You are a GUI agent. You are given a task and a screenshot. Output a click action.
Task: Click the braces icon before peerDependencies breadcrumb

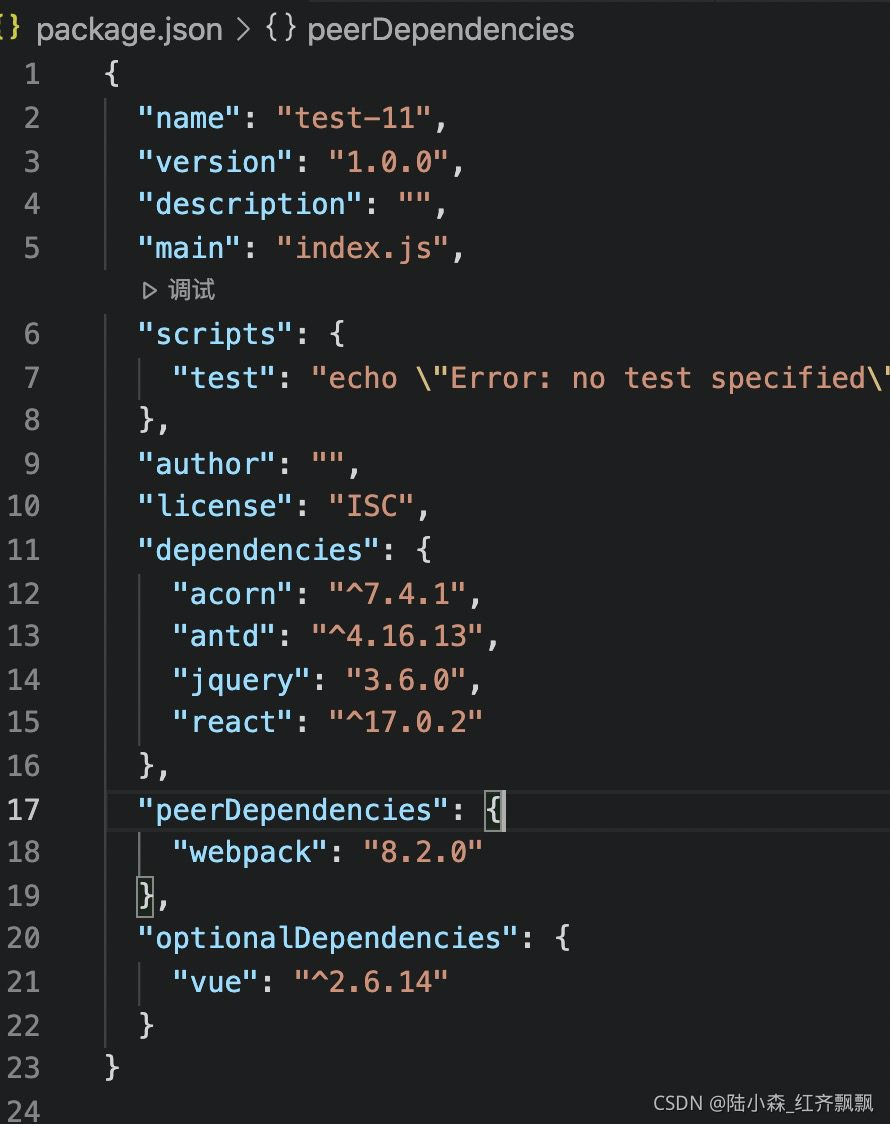pos(280,29)
